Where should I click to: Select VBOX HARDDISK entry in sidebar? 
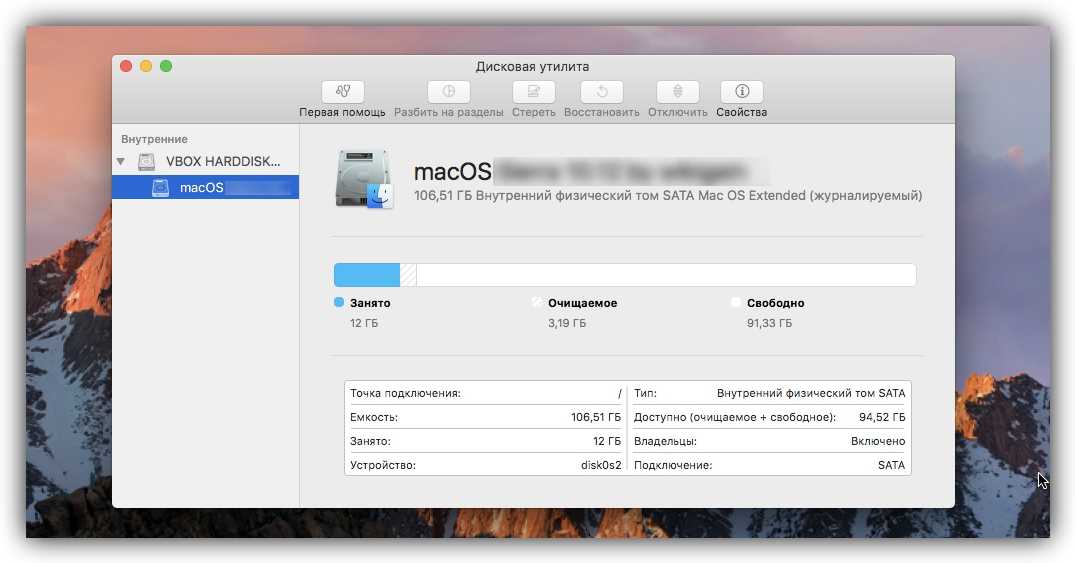click(x=223, y=162)
